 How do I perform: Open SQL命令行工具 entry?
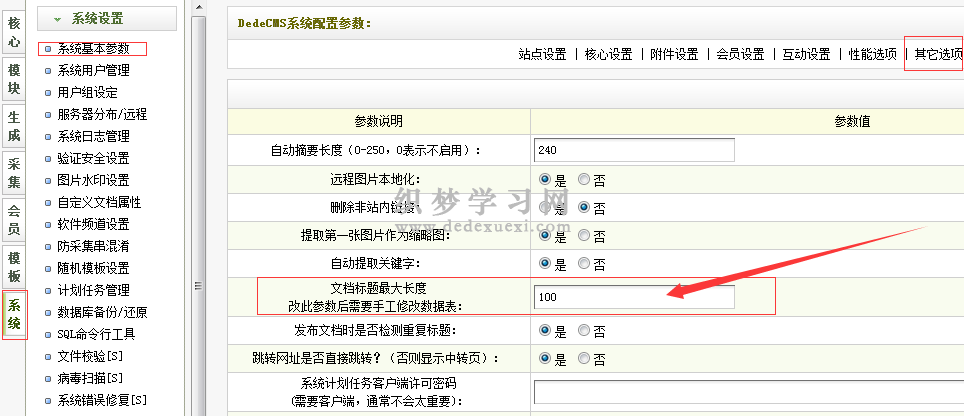97,334
